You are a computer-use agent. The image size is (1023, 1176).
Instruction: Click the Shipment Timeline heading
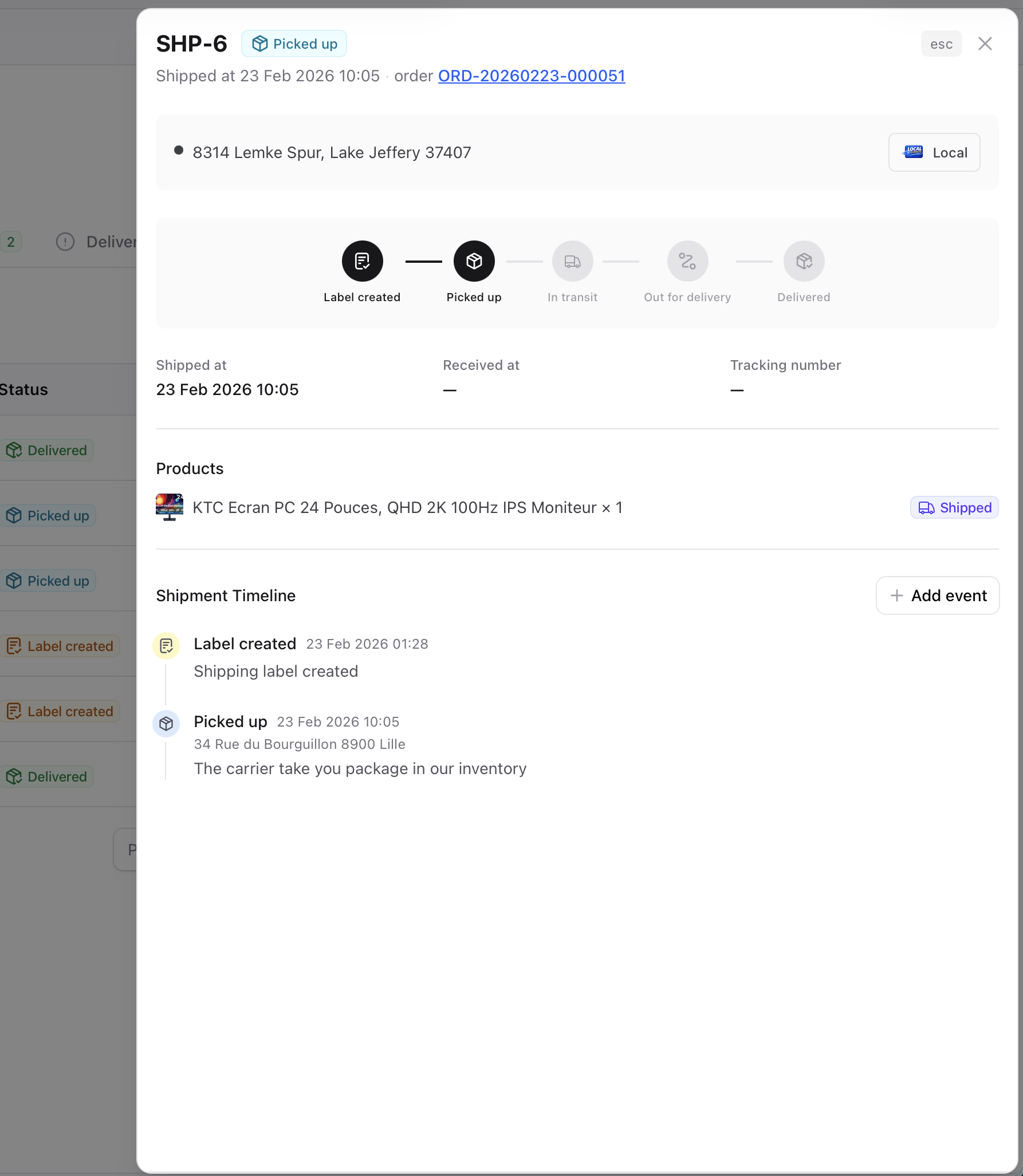(226, 595)
